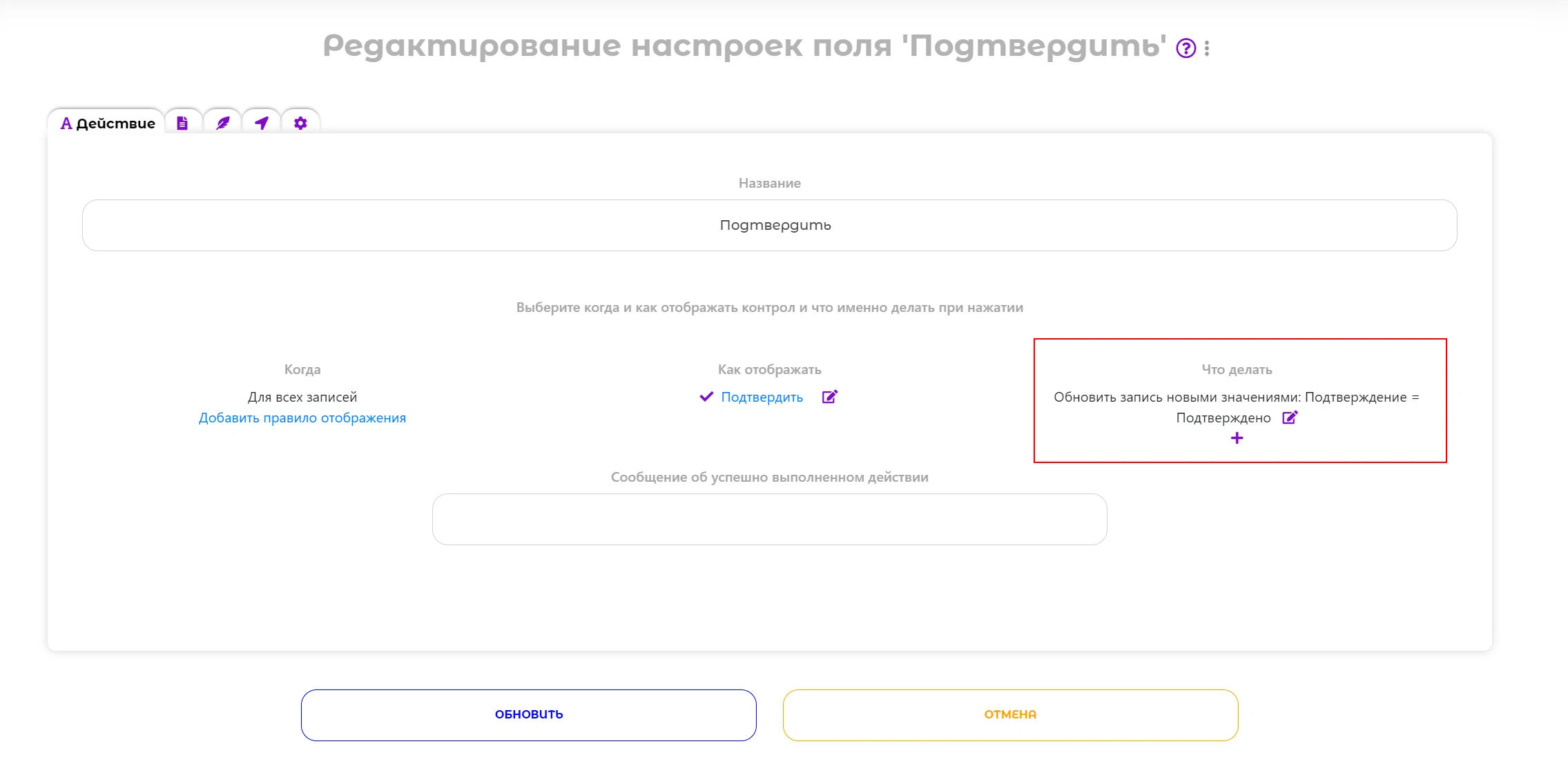
Task: Click the 'Что делать' column heading
Action: pyautogui.click(x=1237, y=369)
